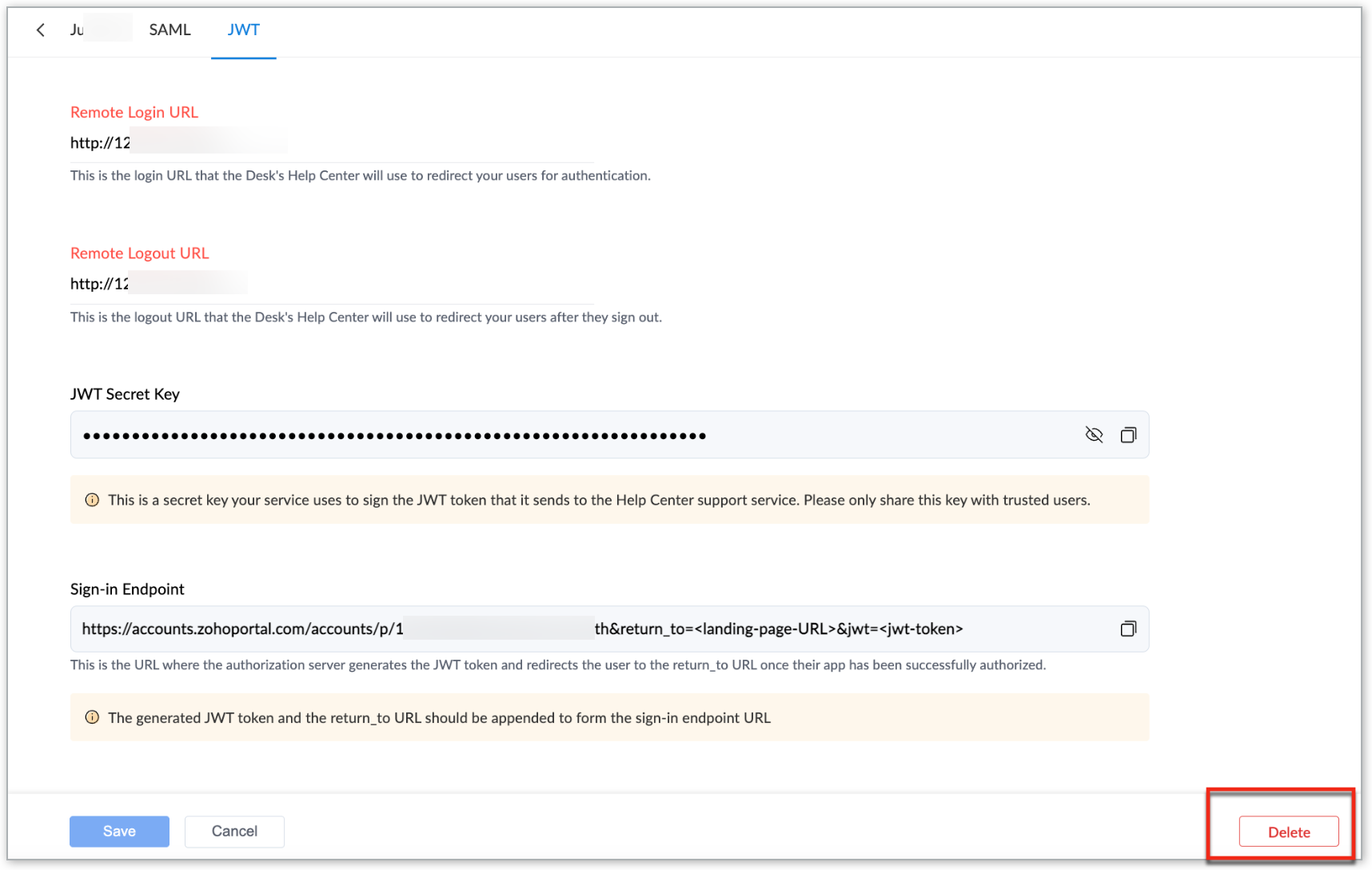The width and height of the screenshot is (1372, 870).
Task: Delete the JWT configuration
Action: pyautogui.click(x=1288, y=832)
